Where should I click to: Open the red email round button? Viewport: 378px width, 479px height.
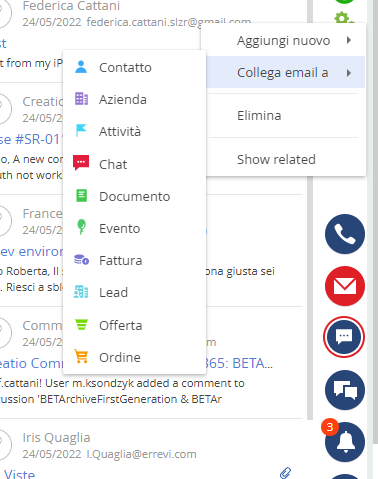(x=345, y=286)
